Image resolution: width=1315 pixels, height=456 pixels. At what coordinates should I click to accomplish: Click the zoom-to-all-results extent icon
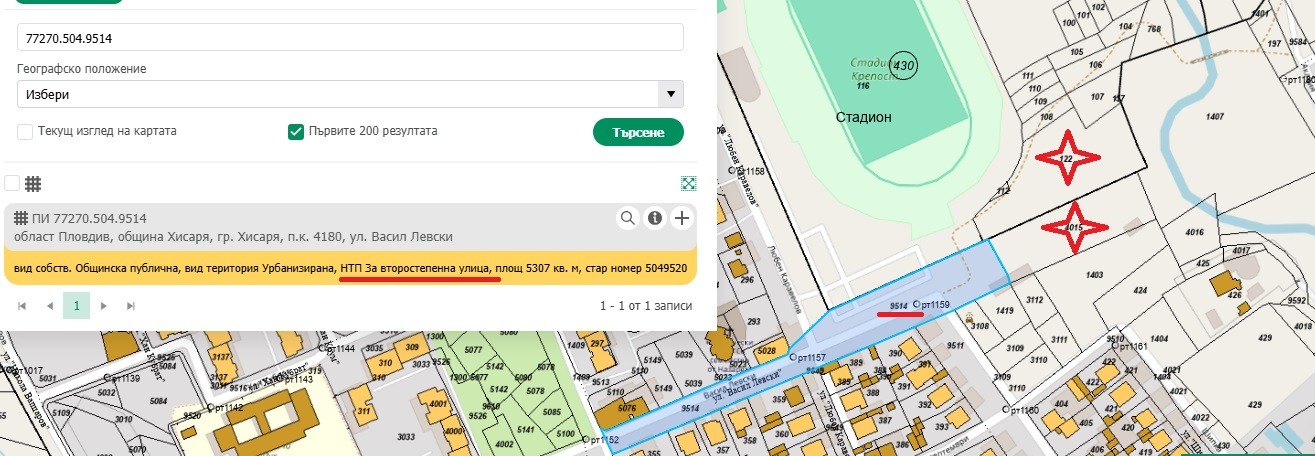[688, 183]
